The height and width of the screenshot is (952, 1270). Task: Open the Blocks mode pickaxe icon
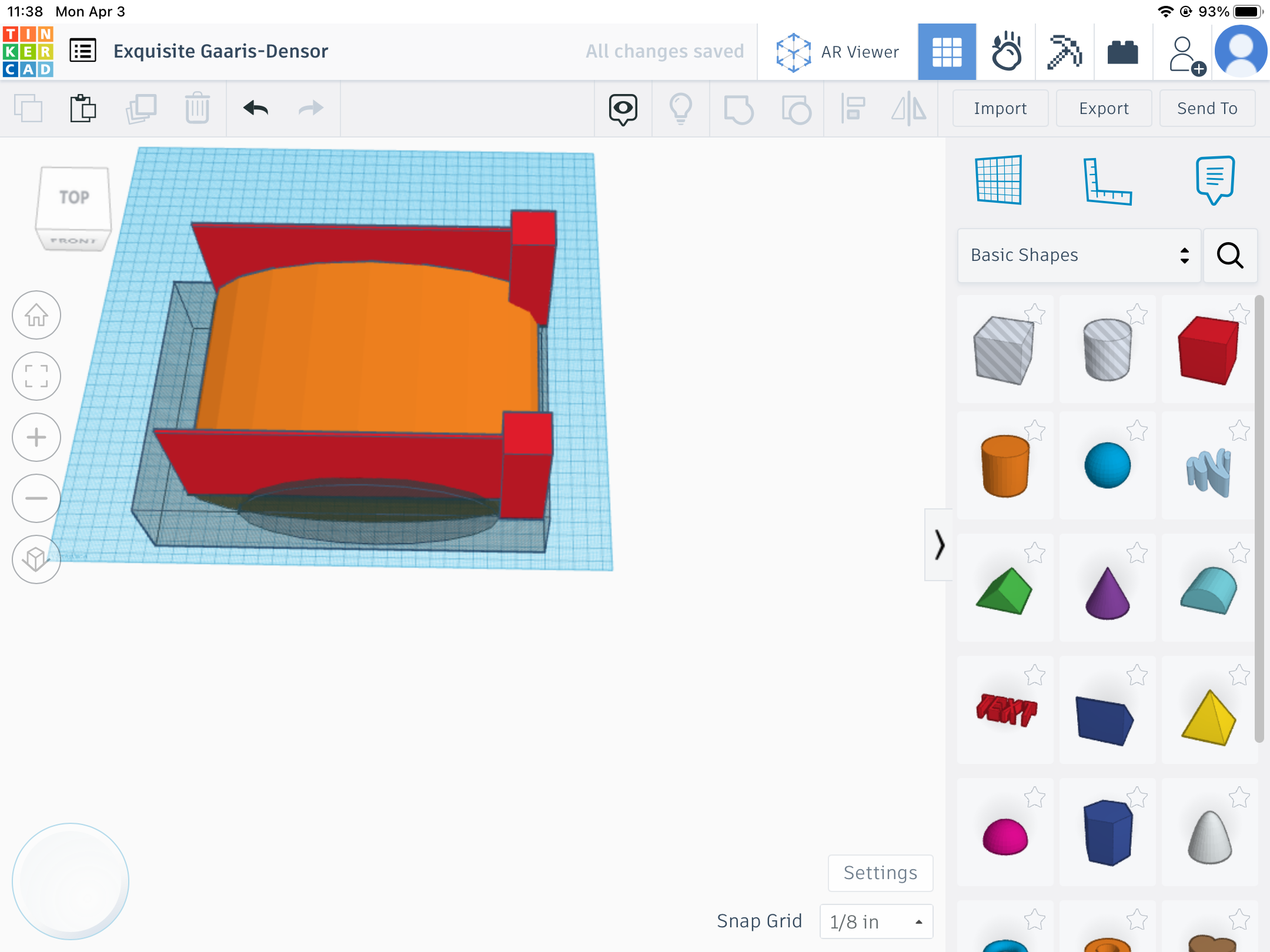pyautogui.click(x=1064, y=52)
